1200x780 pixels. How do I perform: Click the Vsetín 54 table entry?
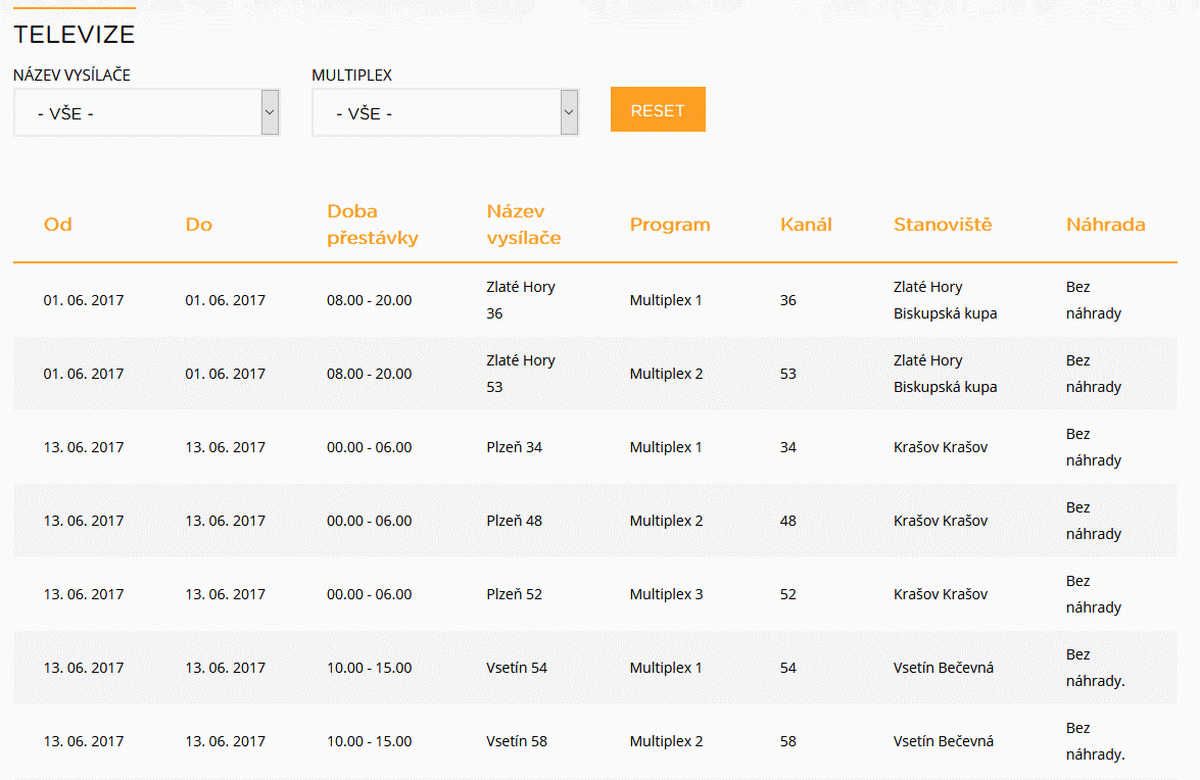[x=516, y=668]
